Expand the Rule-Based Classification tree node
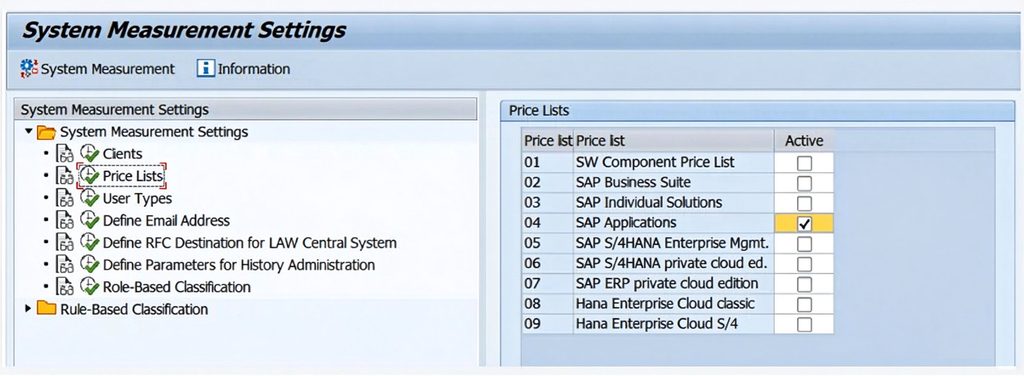Viewport: 1024px width, 376px height. pos(28,308)
